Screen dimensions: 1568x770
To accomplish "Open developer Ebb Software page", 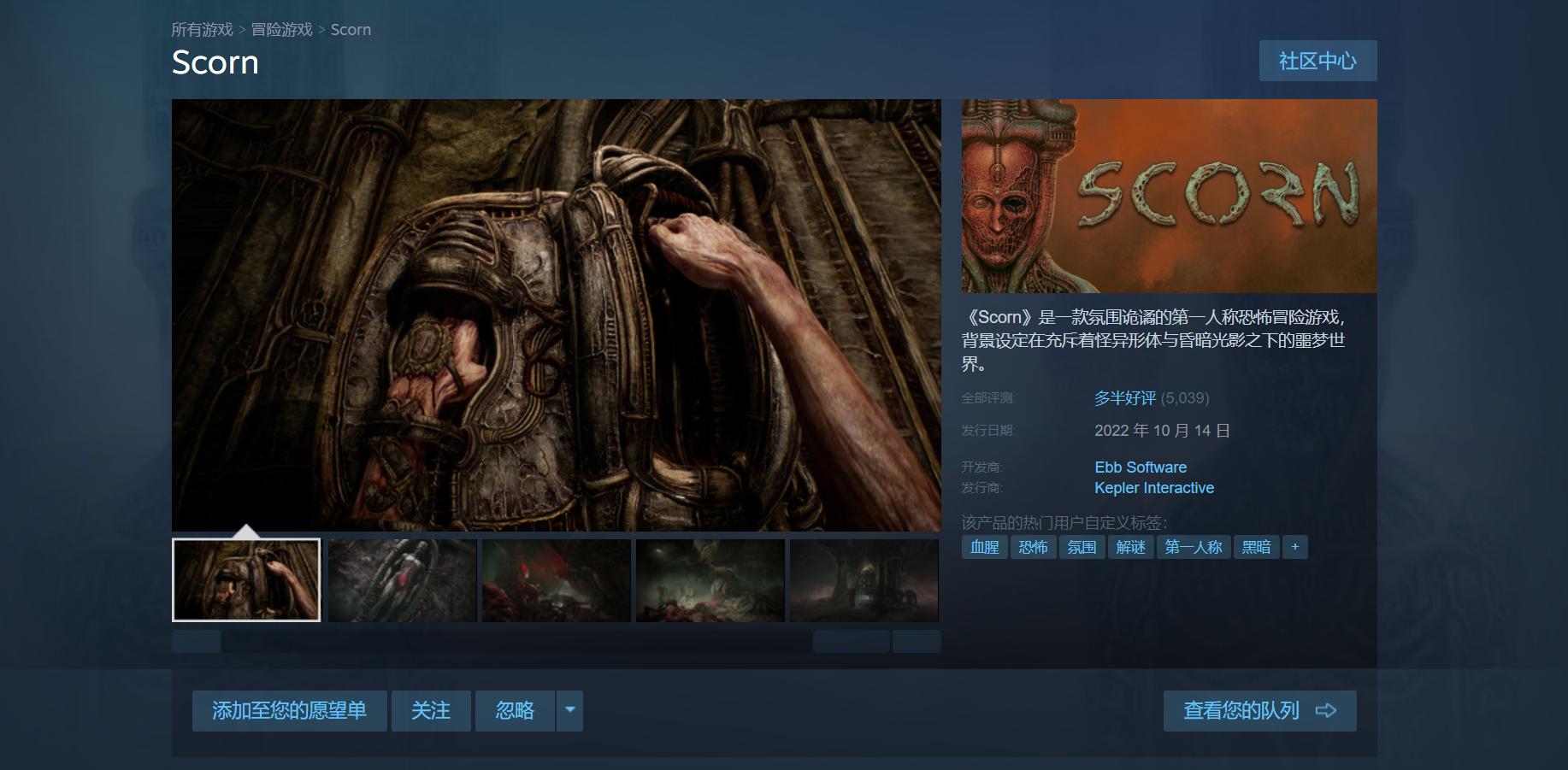I will pos(1141,467).
